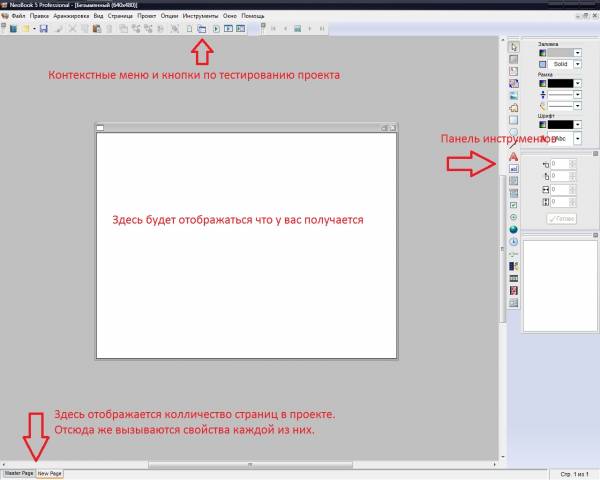Open the Файл menu
Viewport: 600px width, 480px height.
[x=18, y=17]
